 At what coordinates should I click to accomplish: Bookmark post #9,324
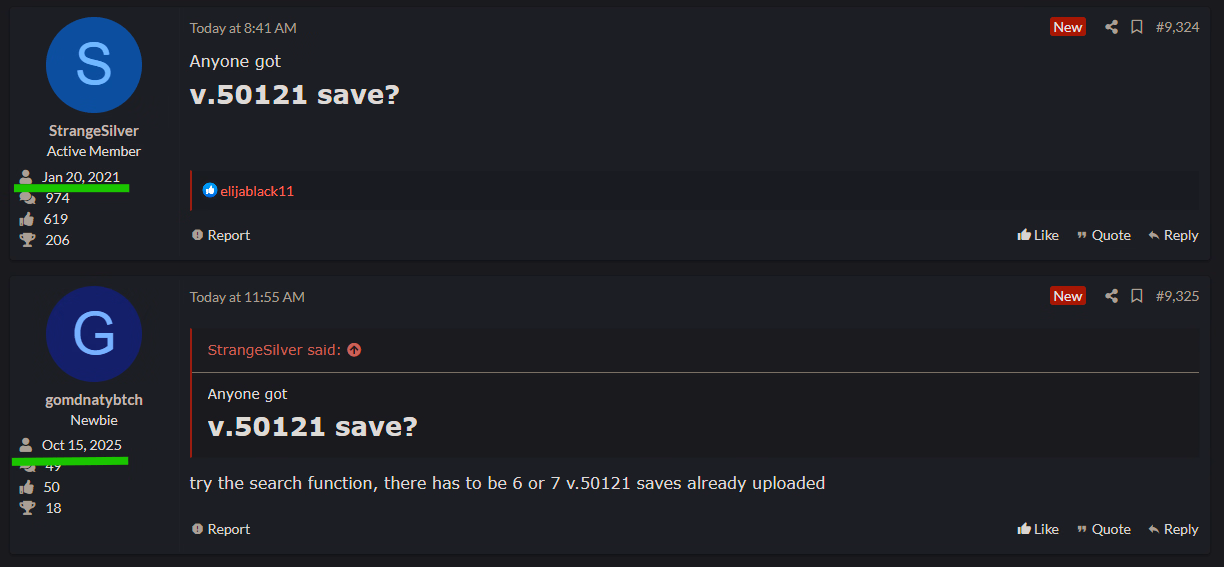1137,27
